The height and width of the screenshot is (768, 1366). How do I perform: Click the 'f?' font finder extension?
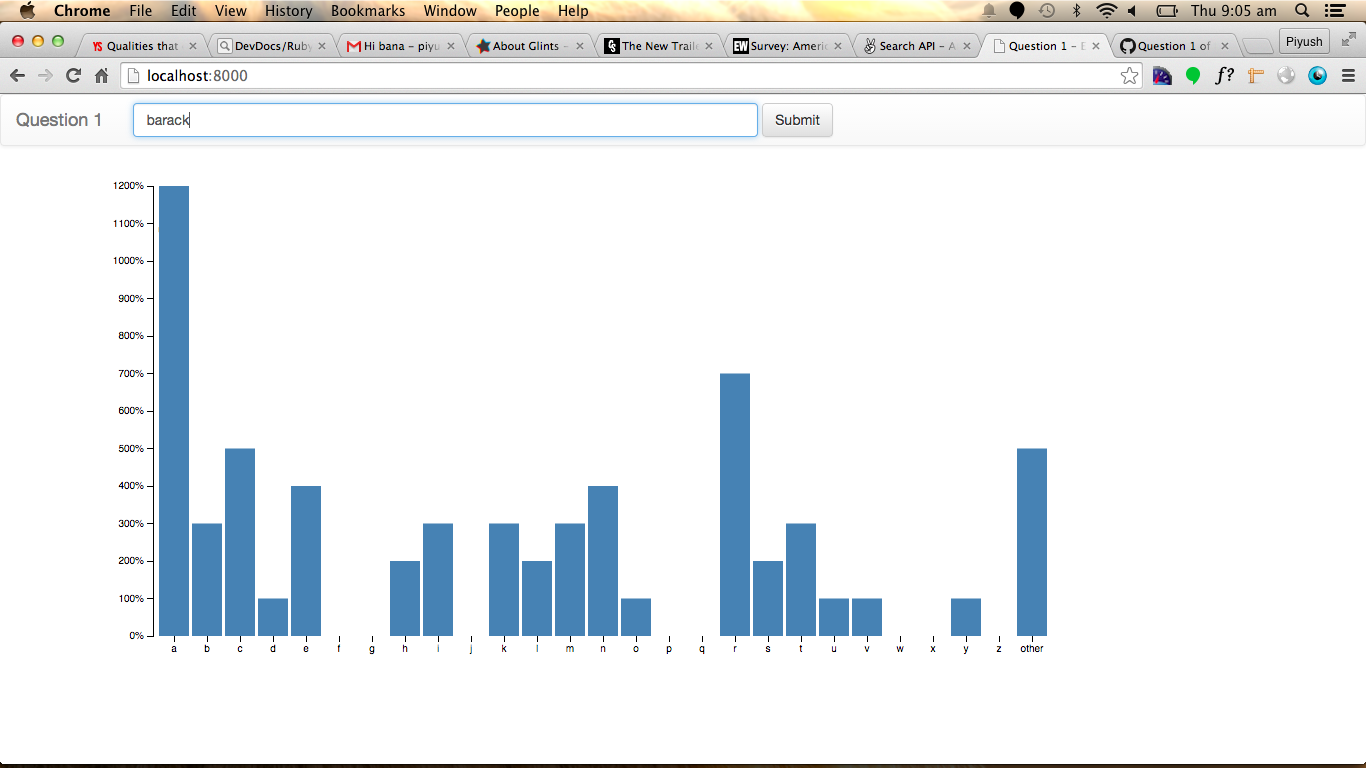point(1224,76)
